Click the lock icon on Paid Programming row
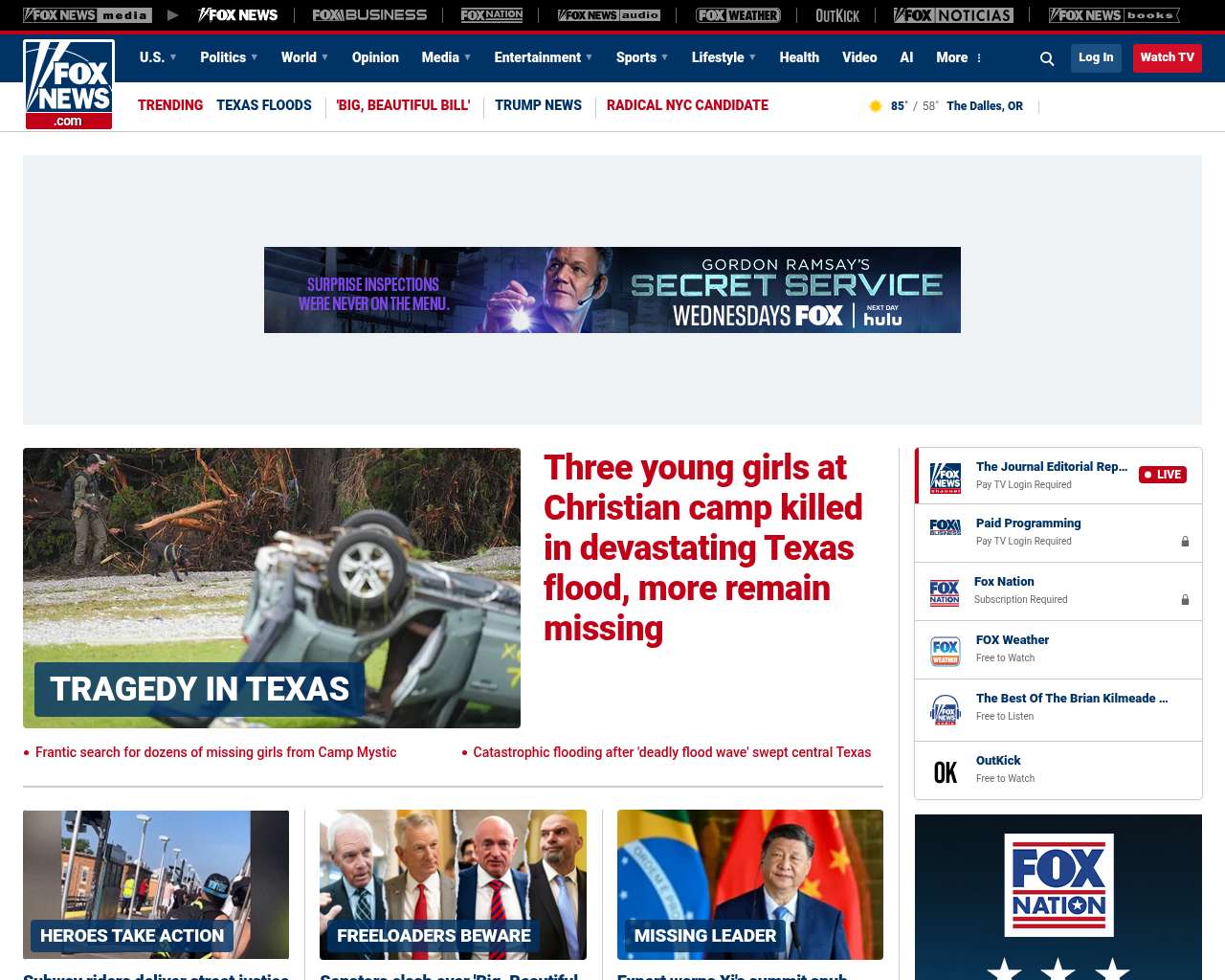 tap(1185, 542)
